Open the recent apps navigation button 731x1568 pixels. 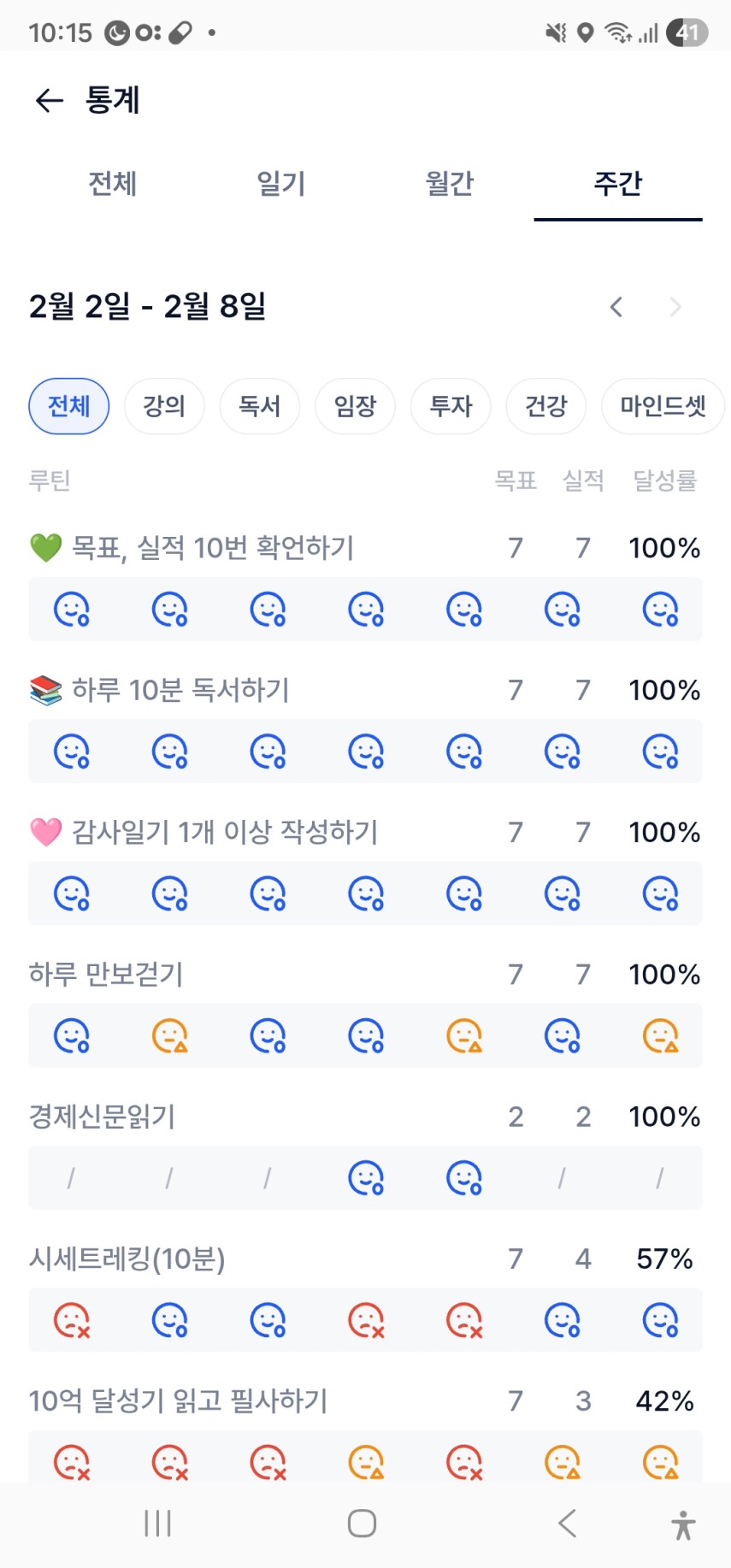coord(158,1524)
